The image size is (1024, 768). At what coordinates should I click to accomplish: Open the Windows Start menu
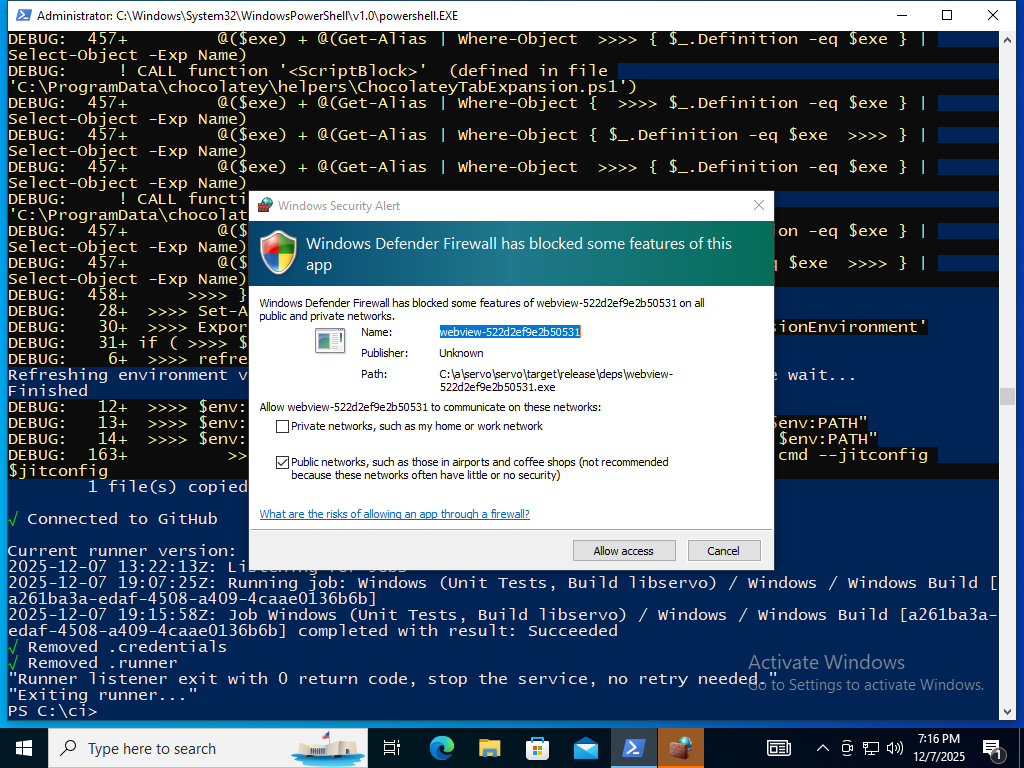coord(23,748)
